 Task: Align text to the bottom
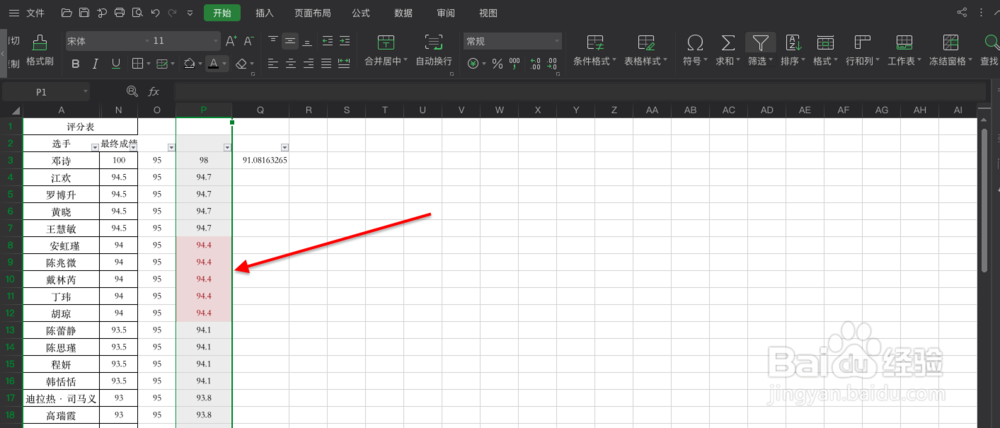coord(307,41)
